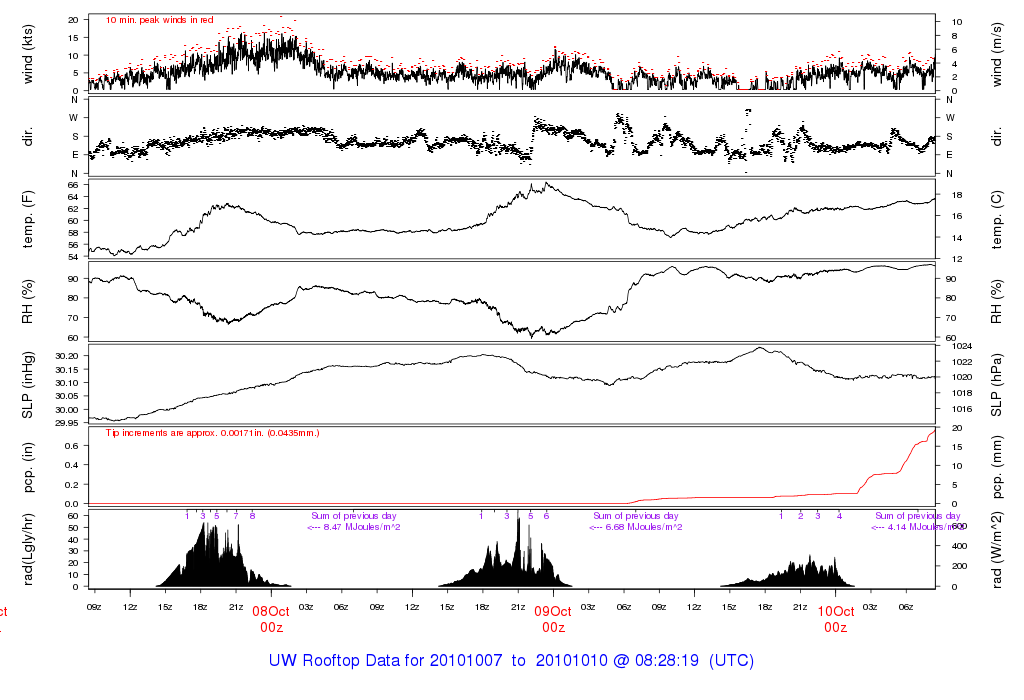The width and height of the screenshot is (1024, 700).
Task: Click the "29.95" tick on SLP axis
Action: (x=68, y=423)
